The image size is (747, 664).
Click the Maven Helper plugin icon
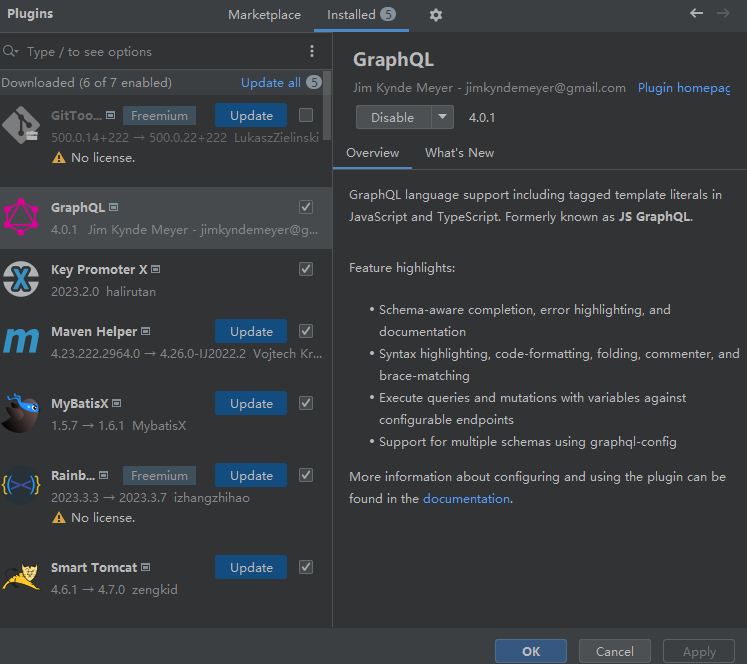coord(21,341)
